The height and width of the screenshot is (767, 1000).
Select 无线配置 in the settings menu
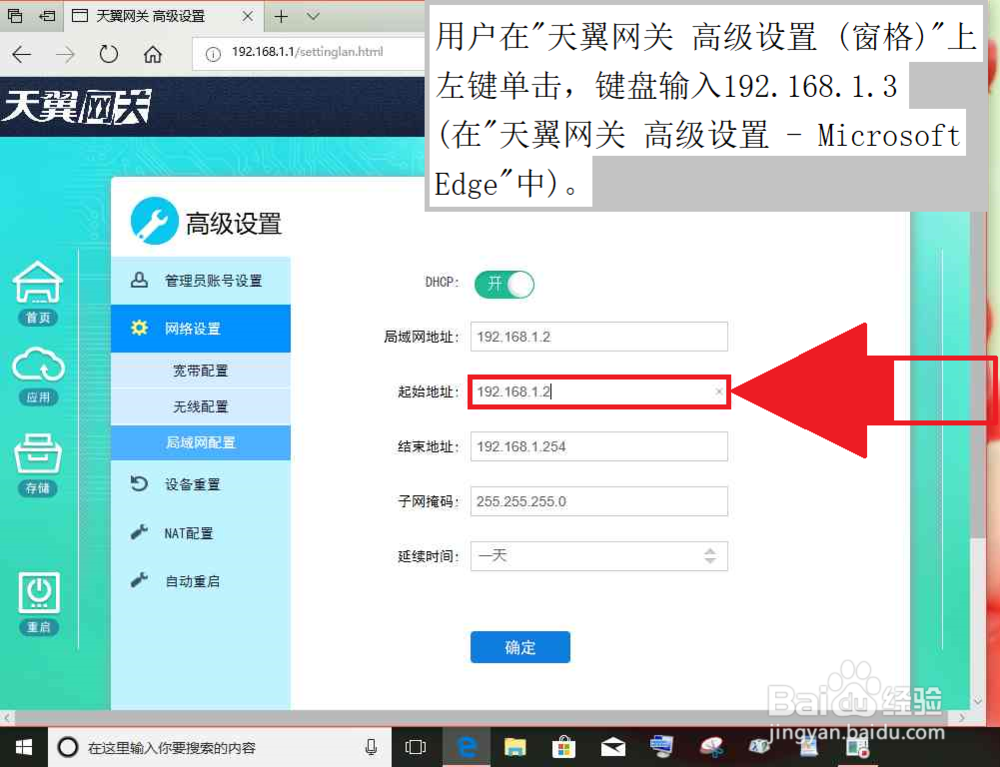200,404
